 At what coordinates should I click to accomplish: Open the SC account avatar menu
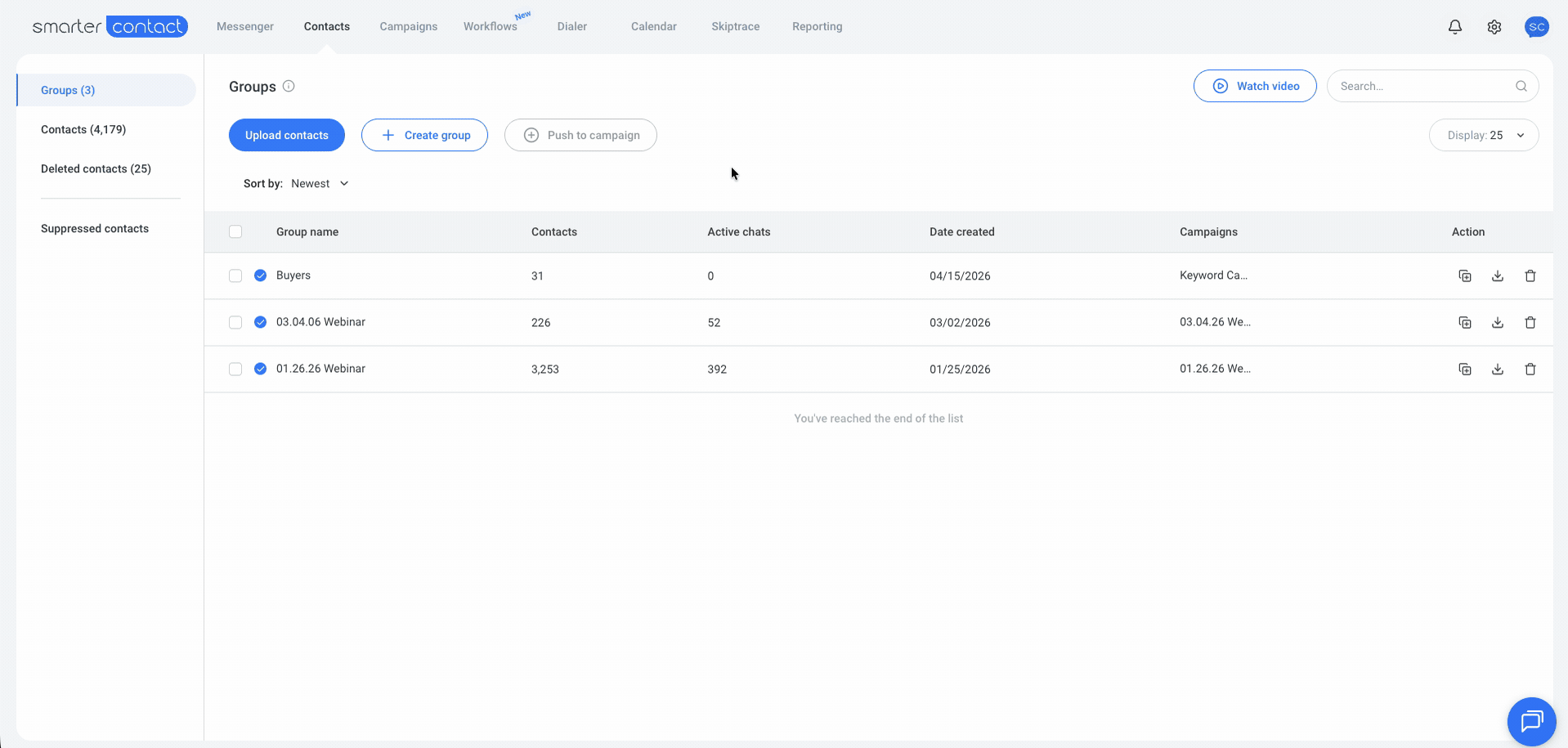coord(1537,27)
